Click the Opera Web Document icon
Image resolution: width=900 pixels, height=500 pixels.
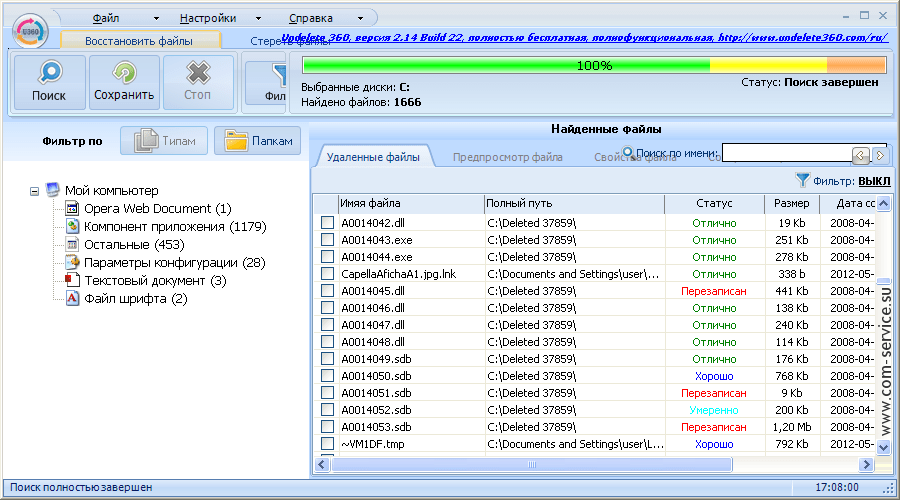point(72,208)
